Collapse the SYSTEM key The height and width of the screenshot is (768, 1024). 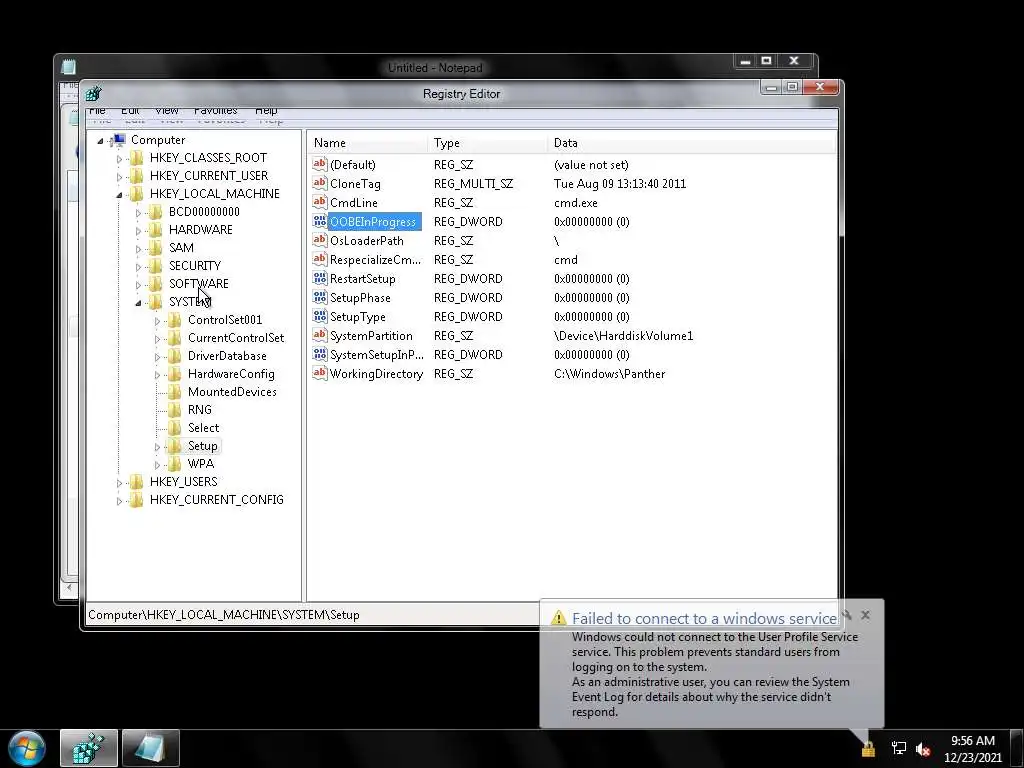138,302
